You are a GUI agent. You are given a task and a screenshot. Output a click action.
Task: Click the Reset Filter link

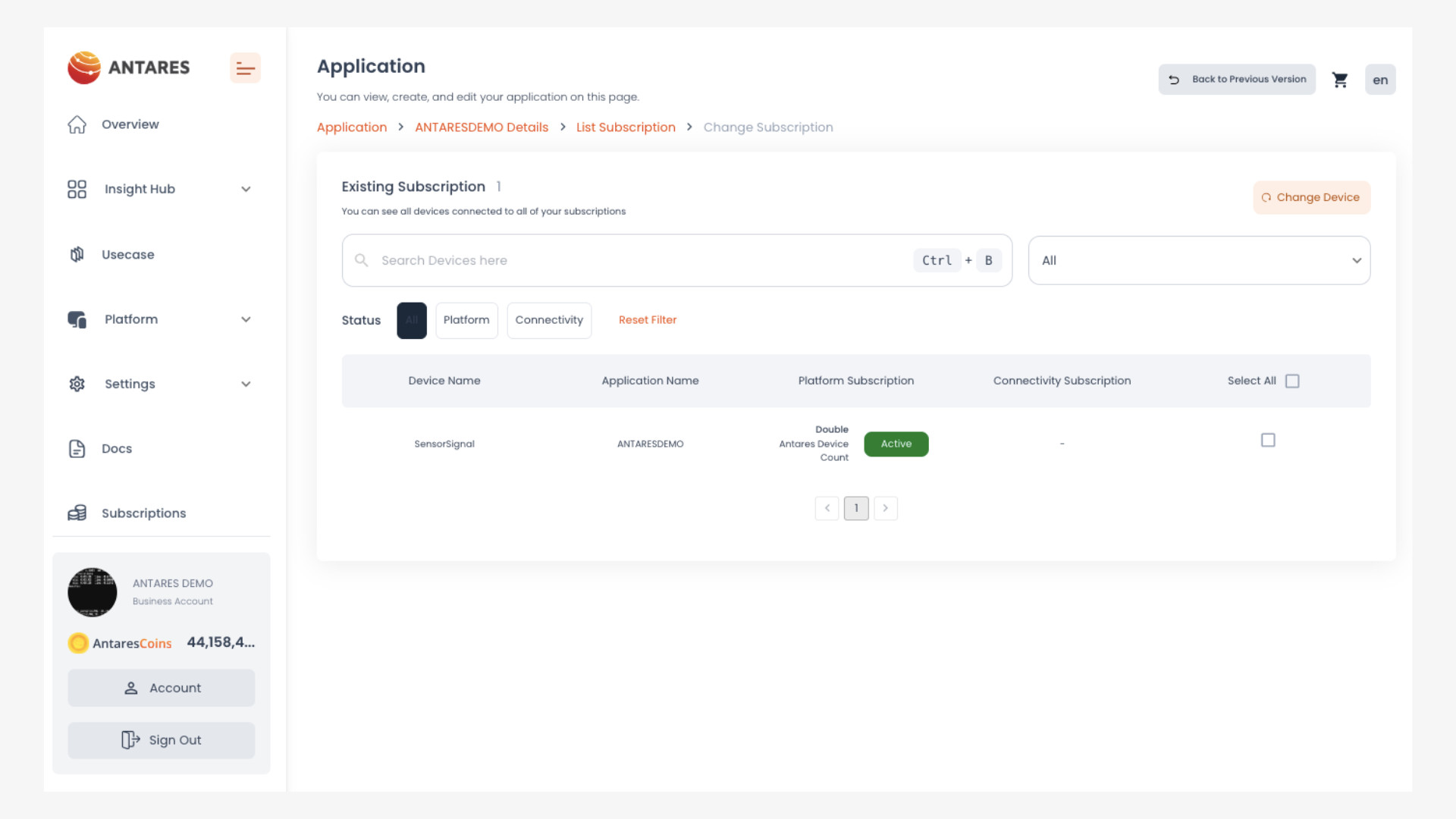click(648, 320)
